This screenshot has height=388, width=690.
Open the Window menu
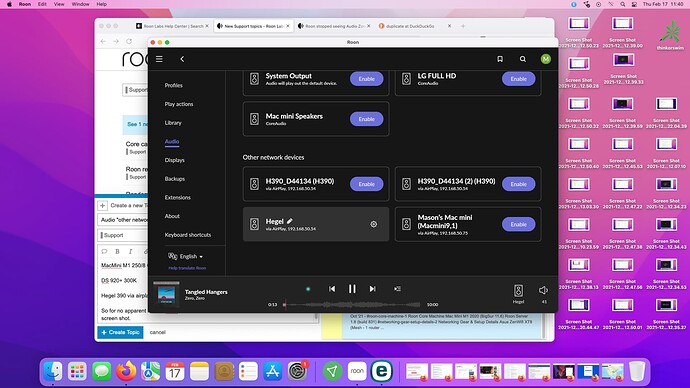pyautogui.click(x=80, y=4)
